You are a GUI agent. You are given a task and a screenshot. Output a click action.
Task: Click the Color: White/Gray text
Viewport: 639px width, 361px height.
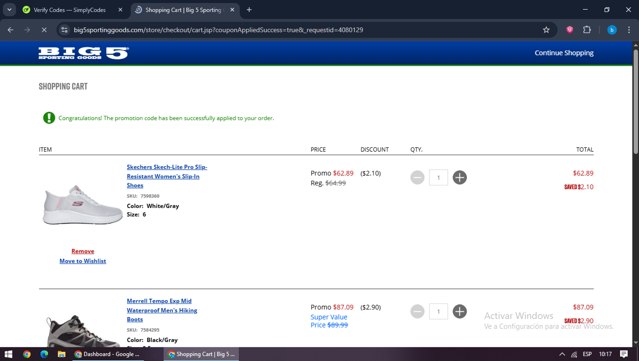click(153, 206)
